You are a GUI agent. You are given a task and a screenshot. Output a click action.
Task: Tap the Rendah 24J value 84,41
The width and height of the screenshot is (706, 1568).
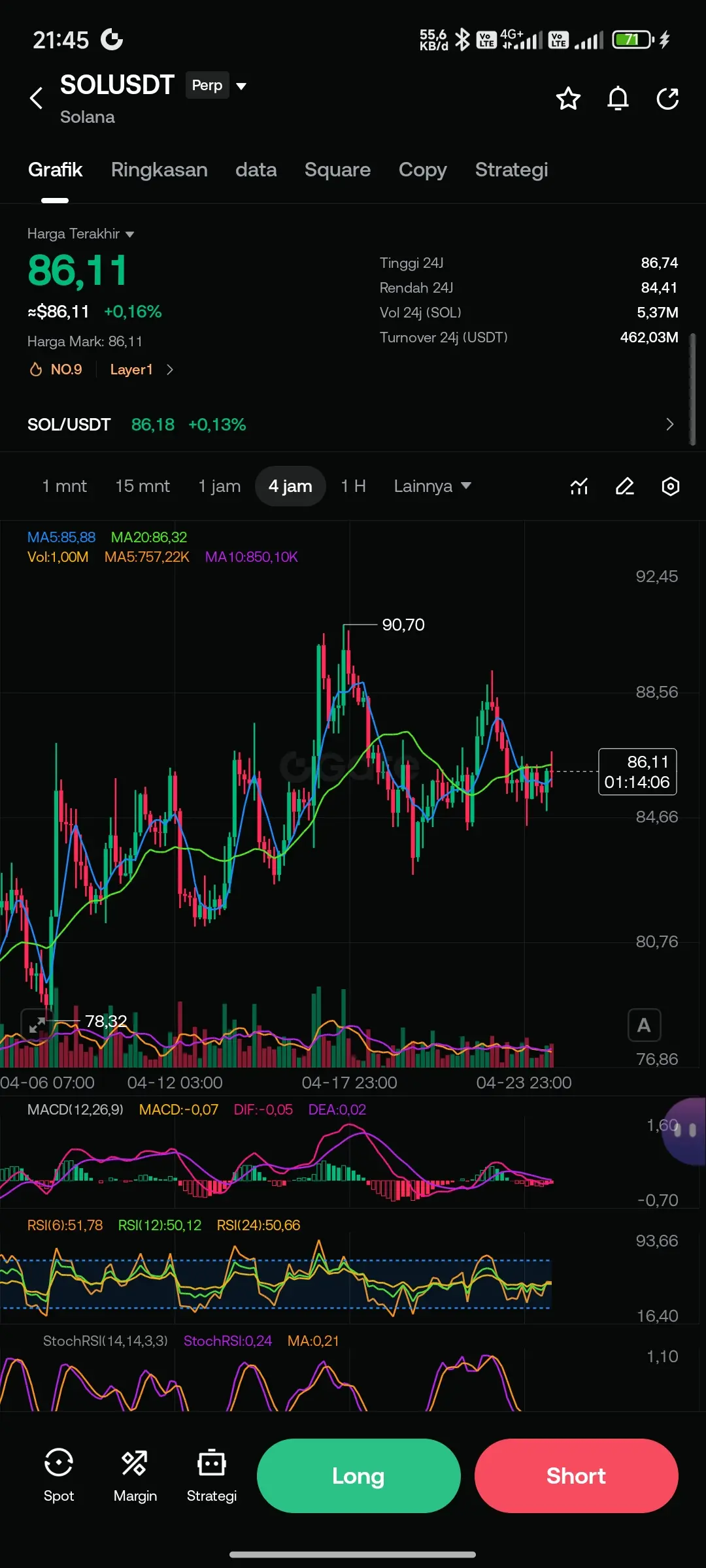pyautogui.click(x=659, y=287)
